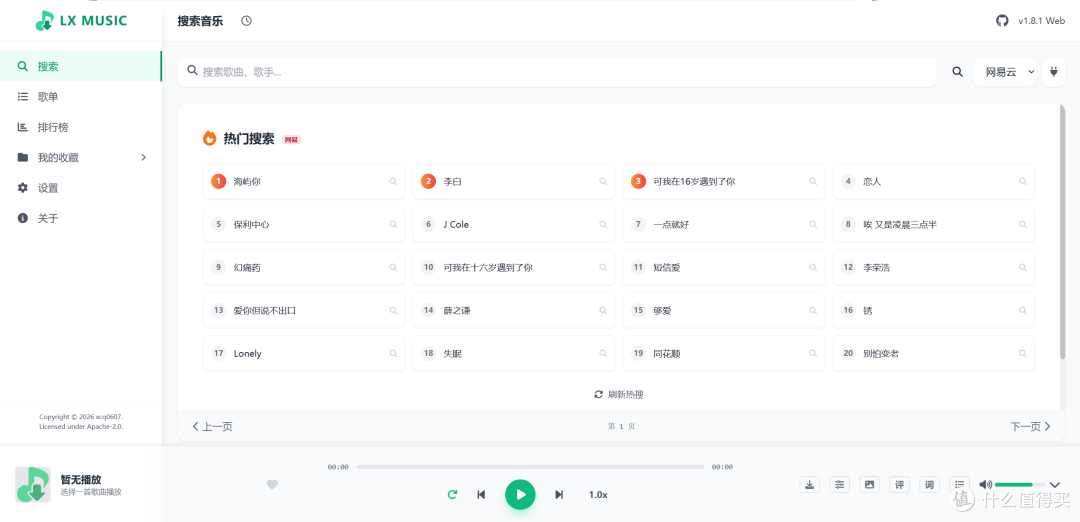
Task: Select hot search 幻痛药
Action: click(x=304, y=267)
